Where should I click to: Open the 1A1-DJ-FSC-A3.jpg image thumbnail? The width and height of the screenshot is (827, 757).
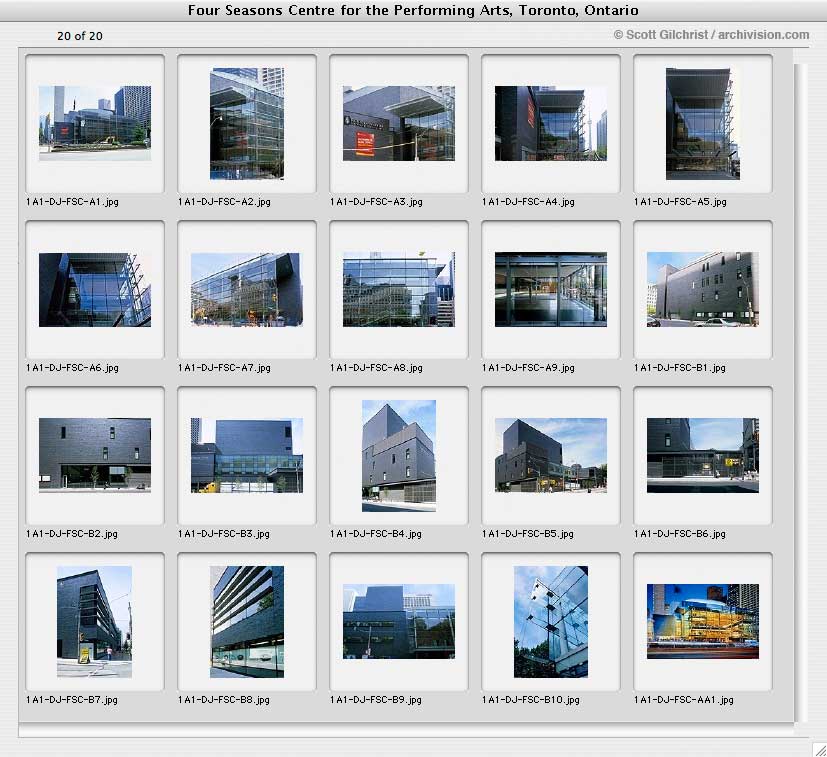(x=399, y=123)
